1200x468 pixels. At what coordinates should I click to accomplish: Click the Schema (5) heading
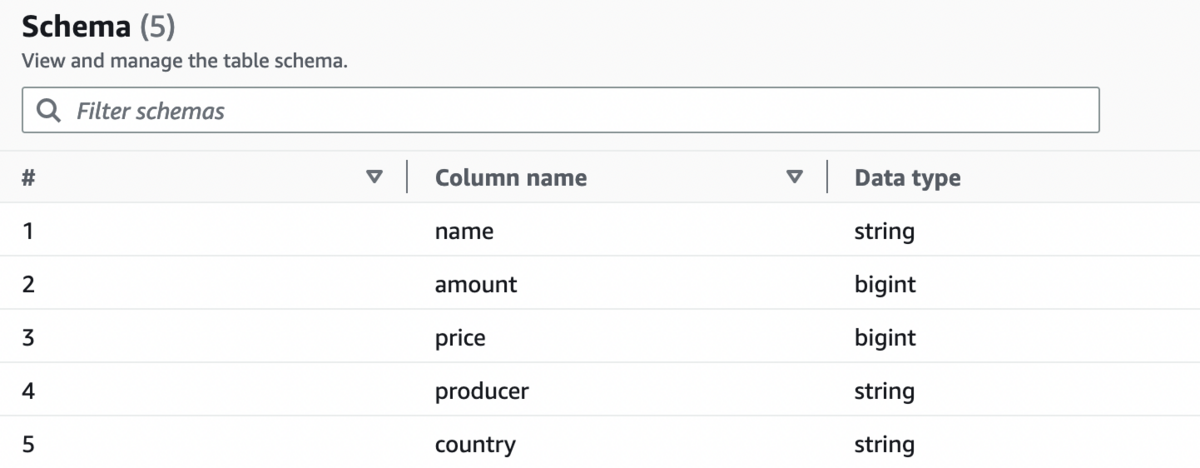(98, 26)
